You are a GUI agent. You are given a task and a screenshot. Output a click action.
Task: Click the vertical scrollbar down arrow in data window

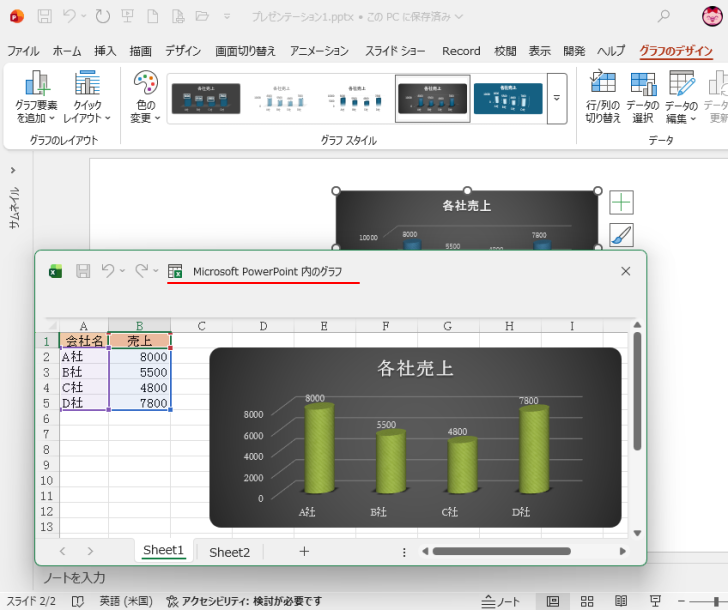click(x=637, y=533)
